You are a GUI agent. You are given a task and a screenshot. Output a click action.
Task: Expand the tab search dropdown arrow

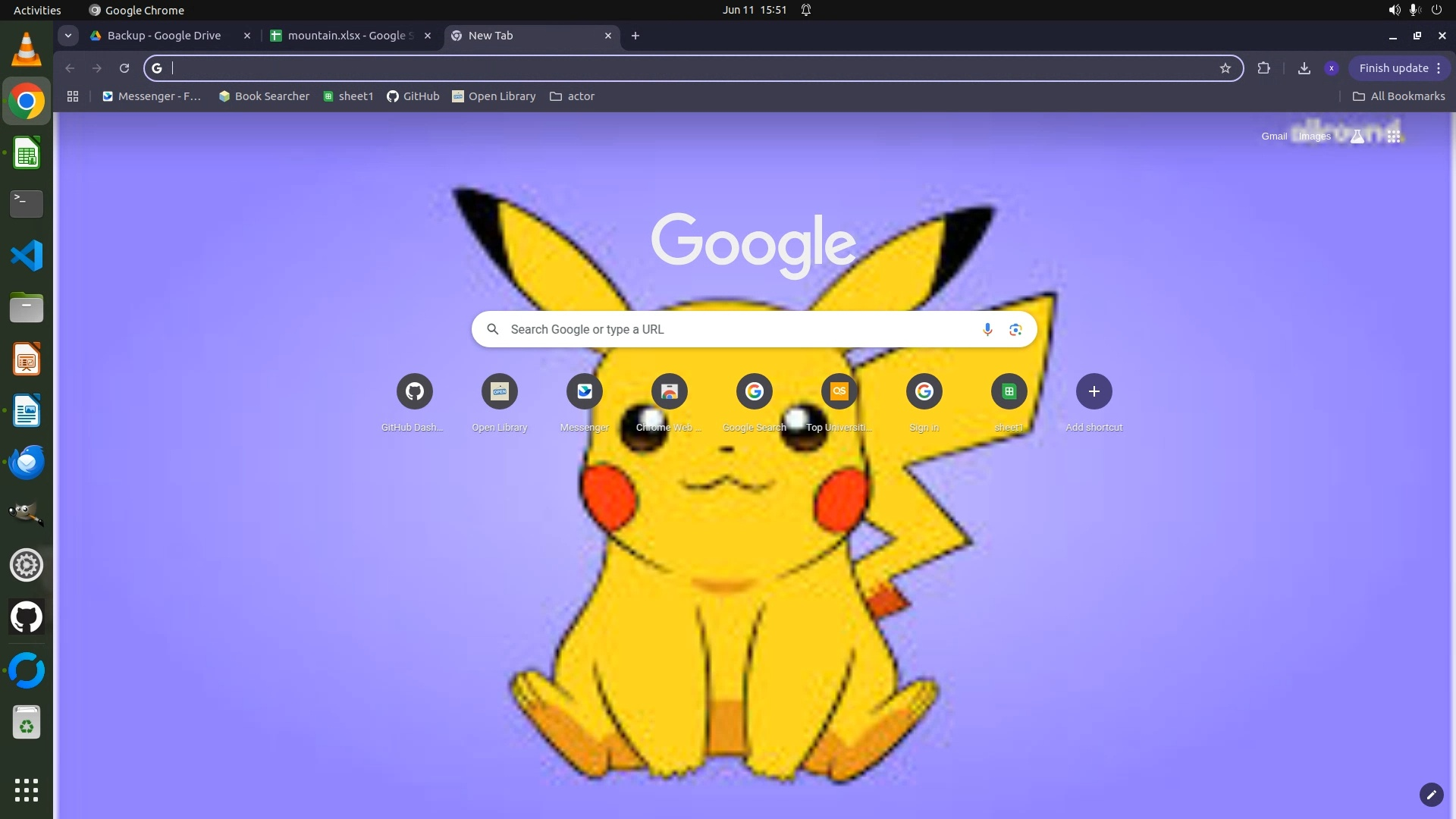68,36
